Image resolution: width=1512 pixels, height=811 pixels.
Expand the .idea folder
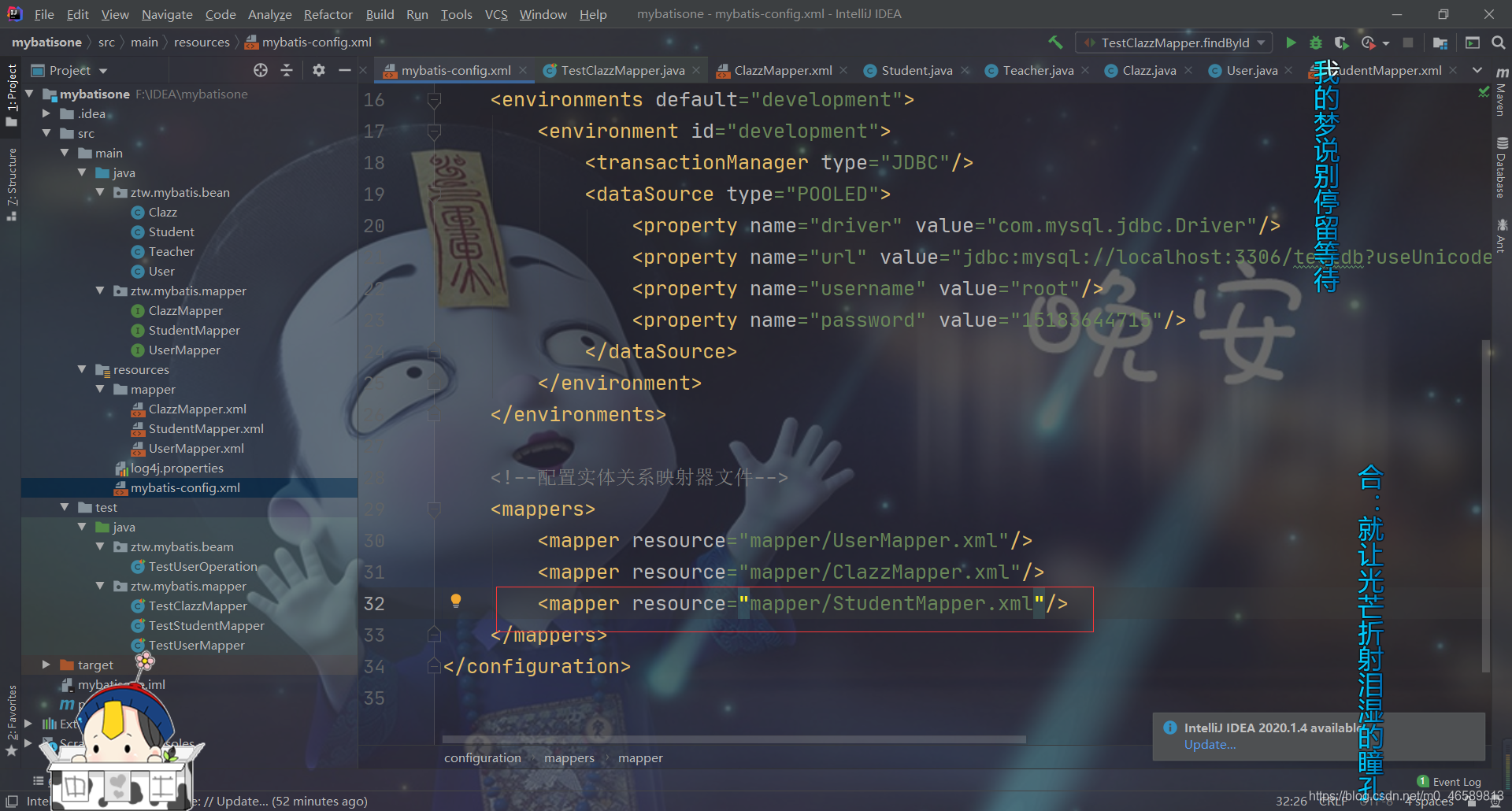click(46, 113)
